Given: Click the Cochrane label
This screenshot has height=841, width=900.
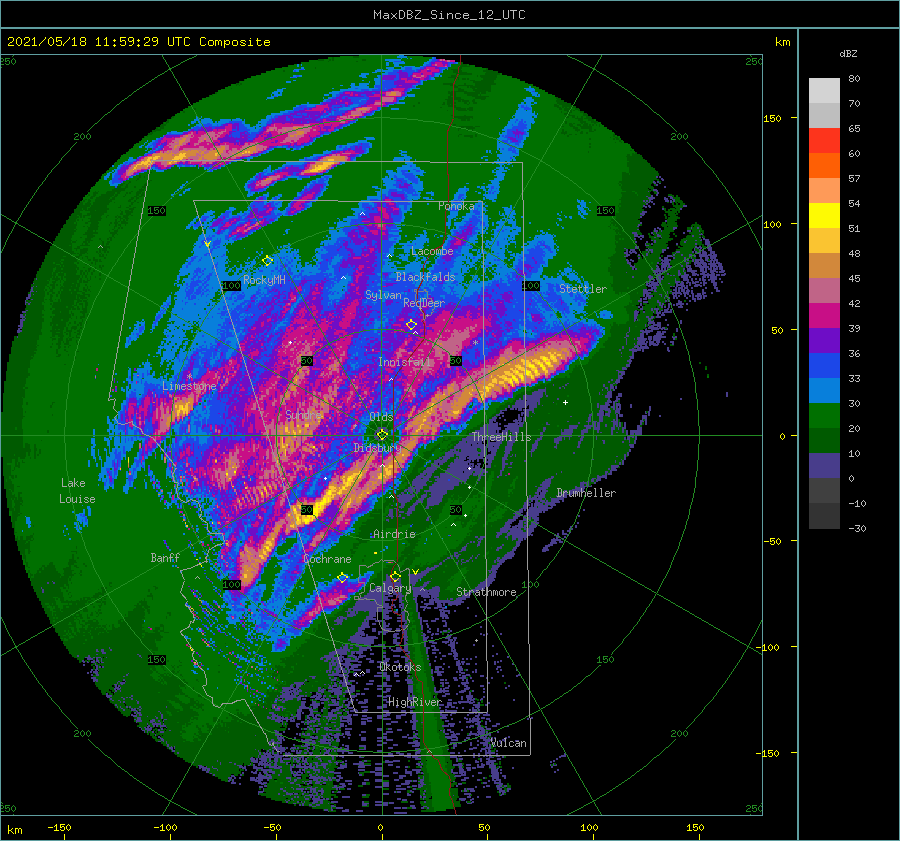Looking at the screenshot, I should [327, 559].
